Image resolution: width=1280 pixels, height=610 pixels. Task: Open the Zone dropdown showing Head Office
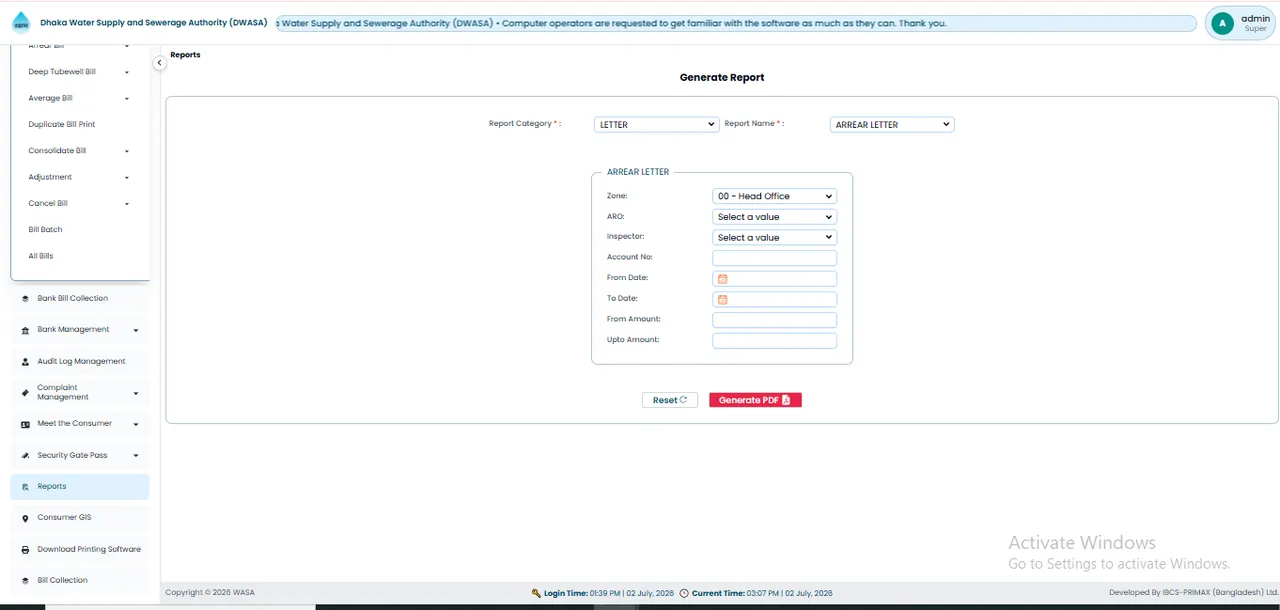click(774, 196)
